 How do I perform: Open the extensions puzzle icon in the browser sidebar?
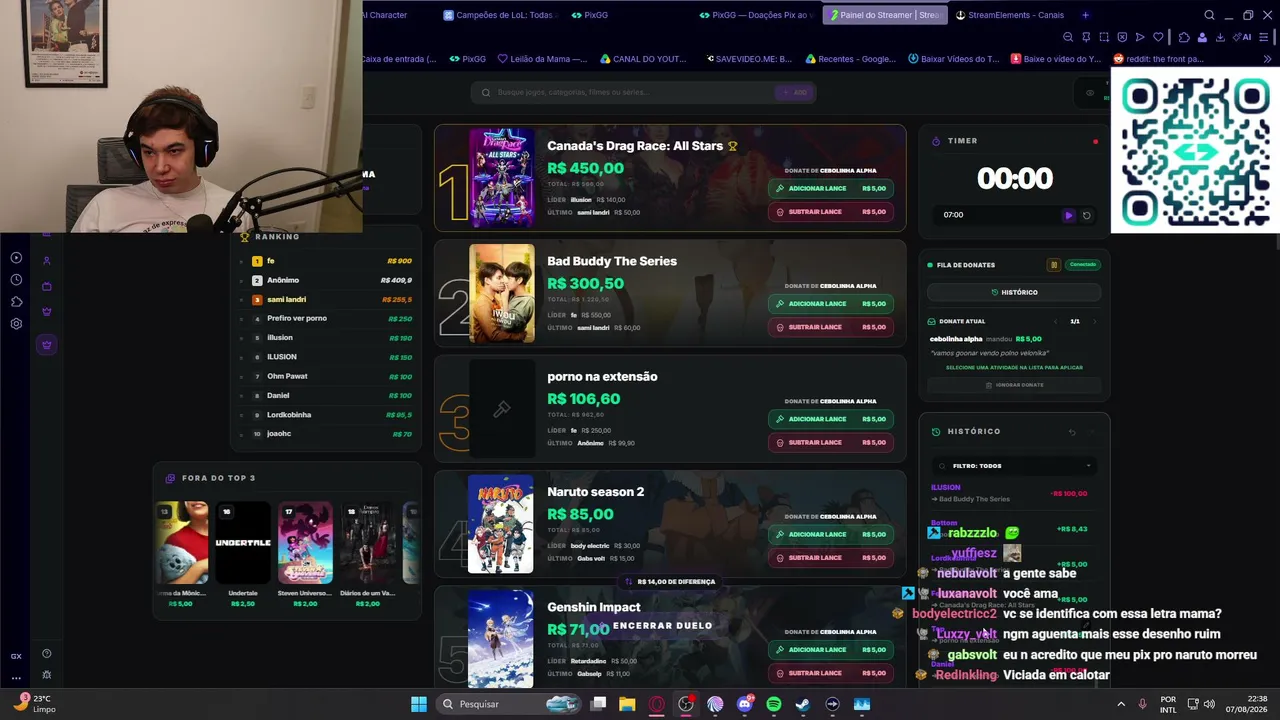pos(16,302)
